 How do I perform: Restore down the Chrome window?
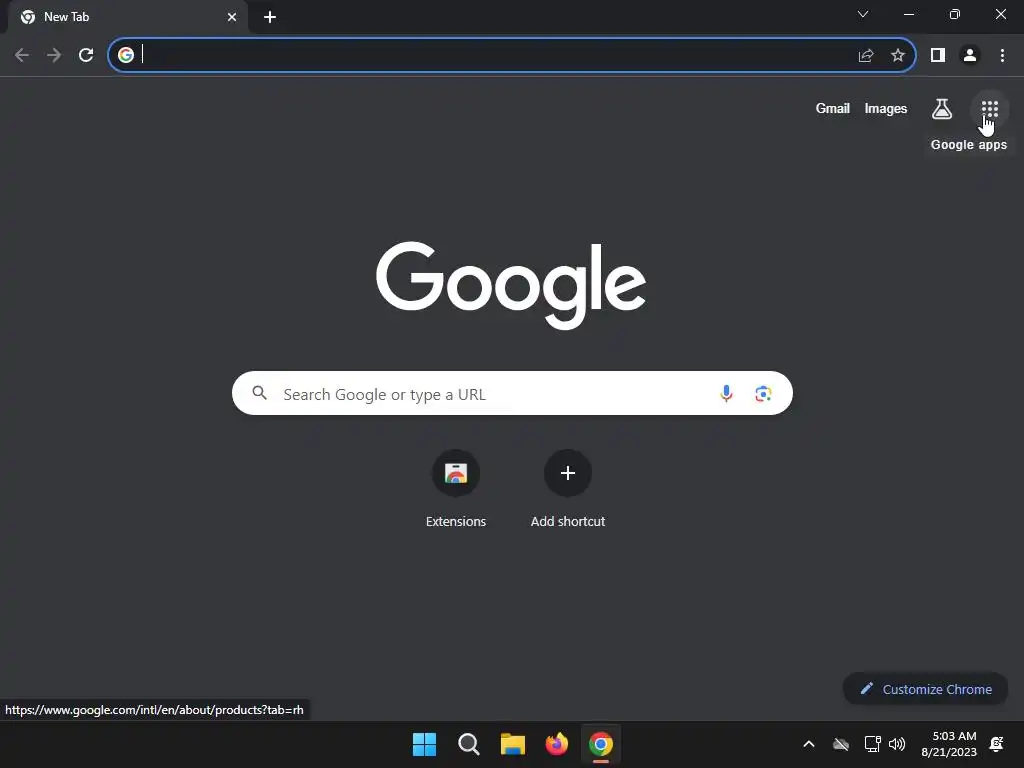pyautogui.click(x=954, y=14)
